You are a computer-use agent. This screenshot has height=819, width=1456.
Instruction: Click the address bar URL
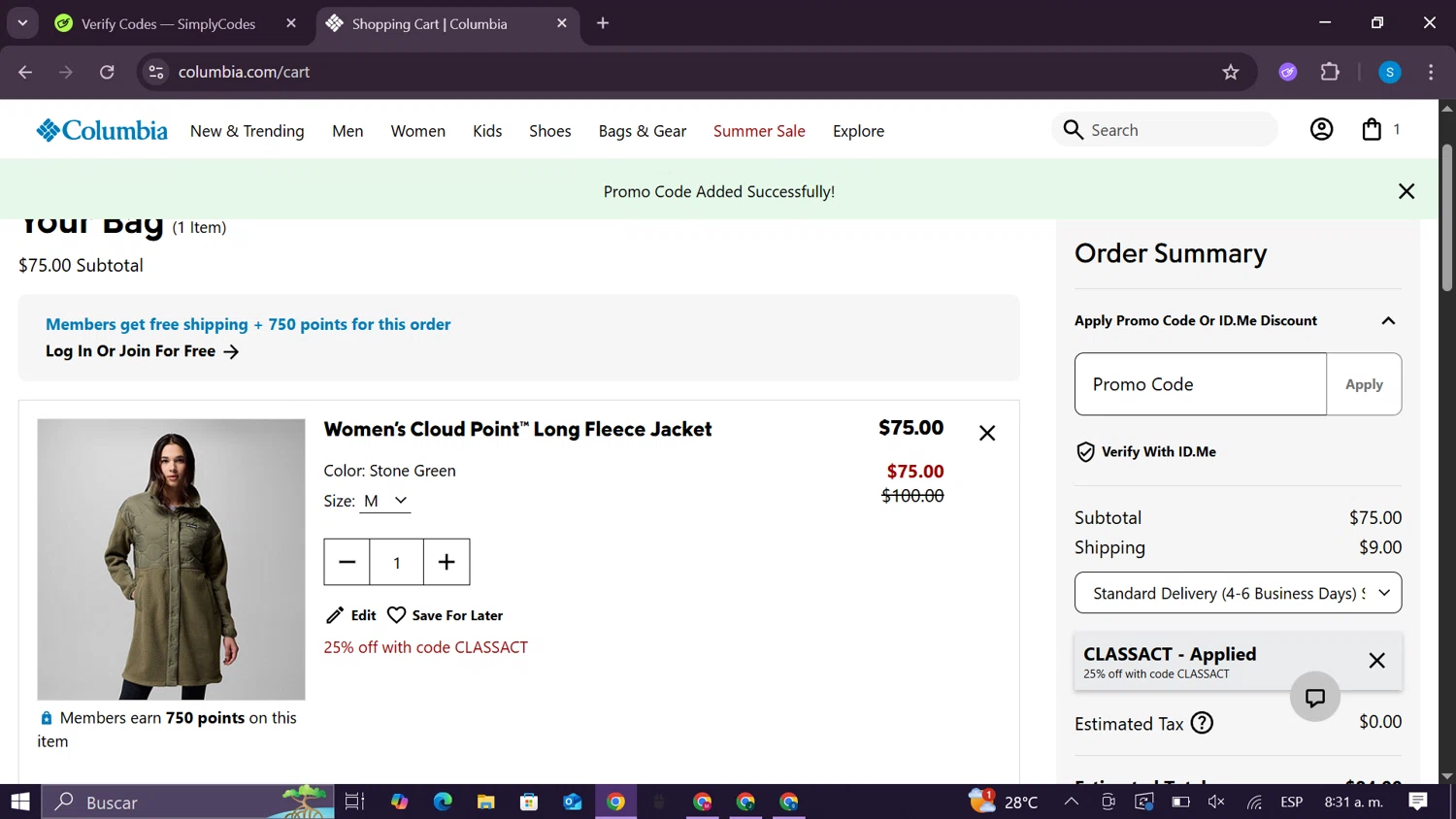245,72
